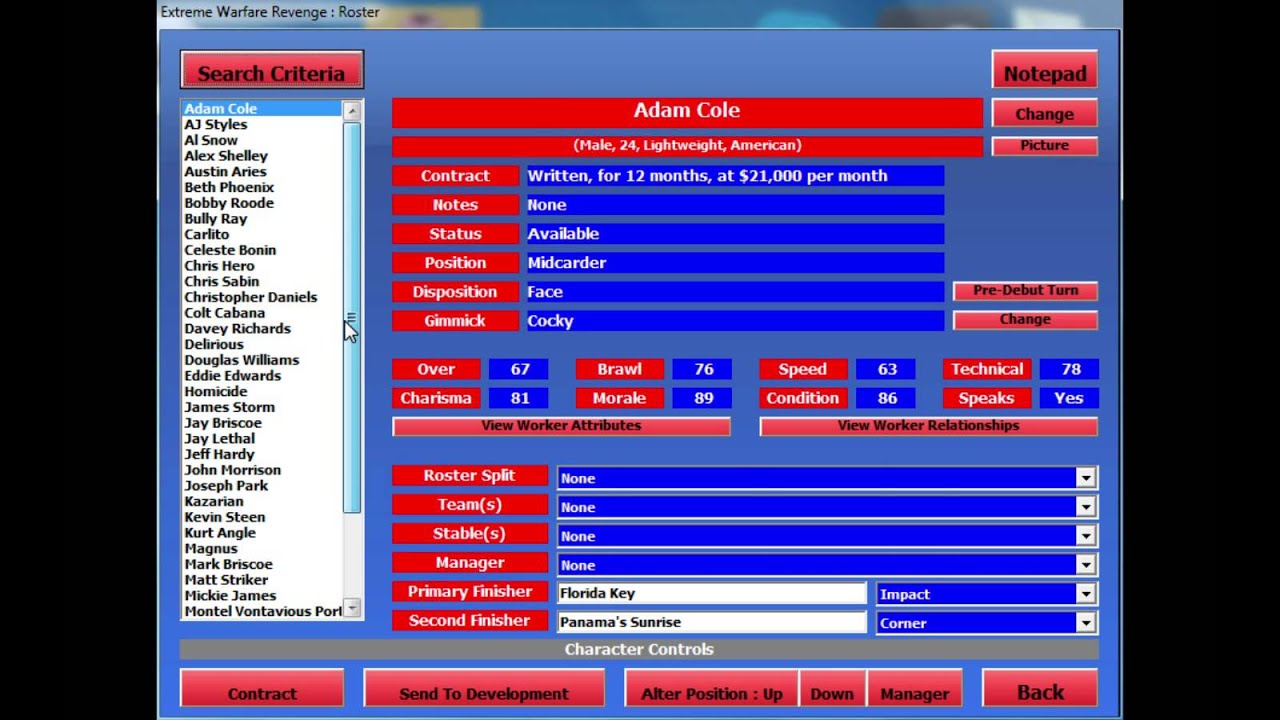Select Homicide in the roster list

pyautogui.click(x=215, y=392)
